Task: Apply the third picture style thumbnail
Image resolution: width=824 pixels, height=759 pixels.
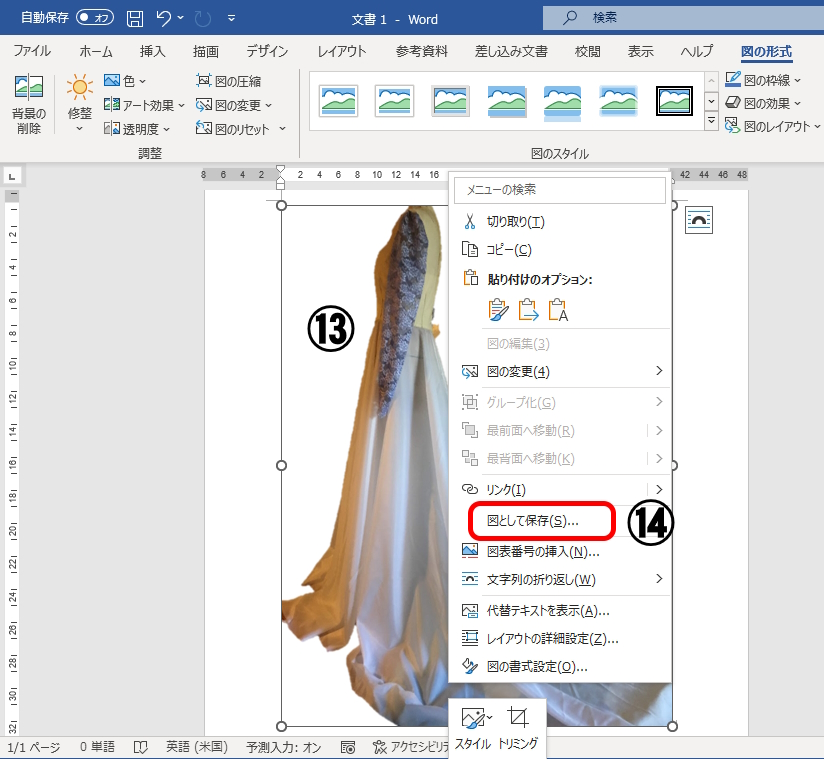Action: 450,100
